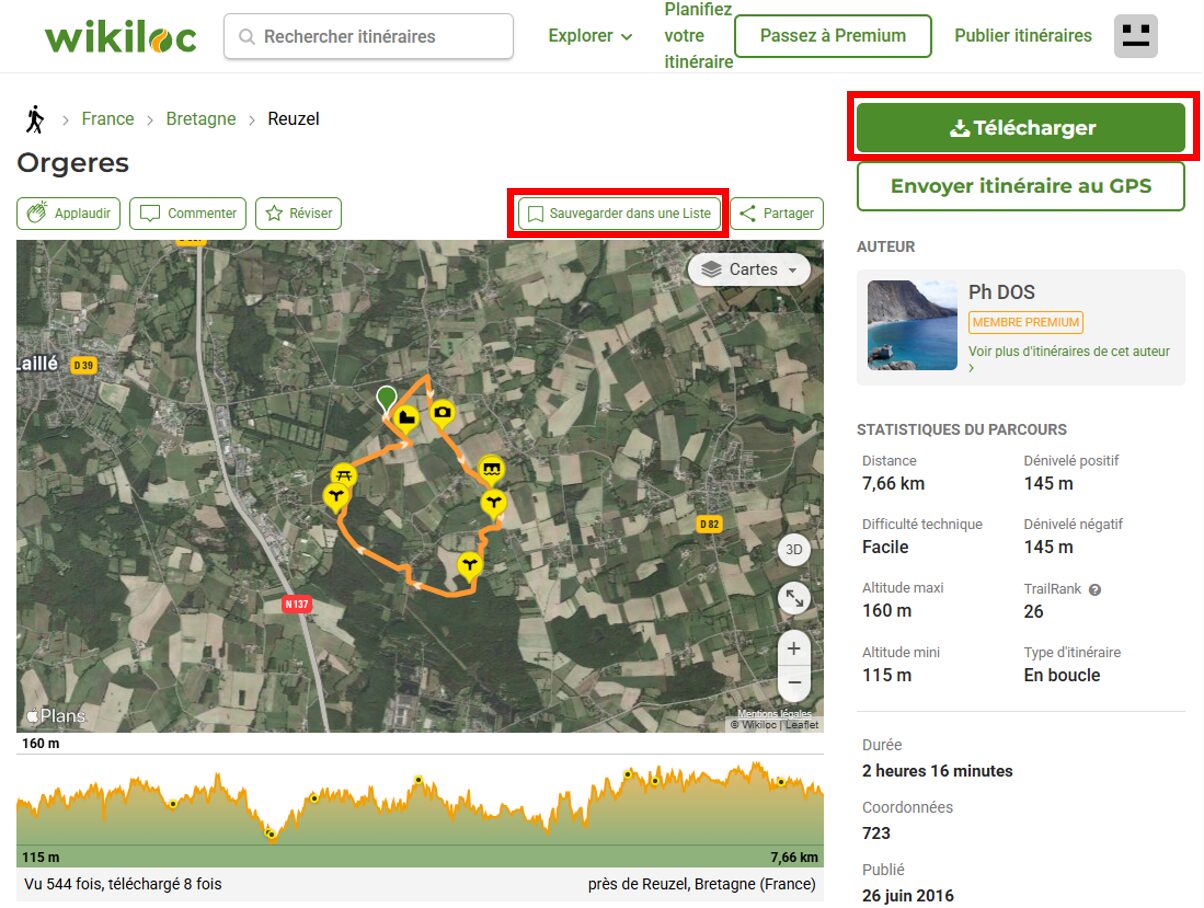The width and height of the screenshot is (1204, 908).
Task: Click the hiking activity icon in breadcrumb
Action: (x=35, y=119)
